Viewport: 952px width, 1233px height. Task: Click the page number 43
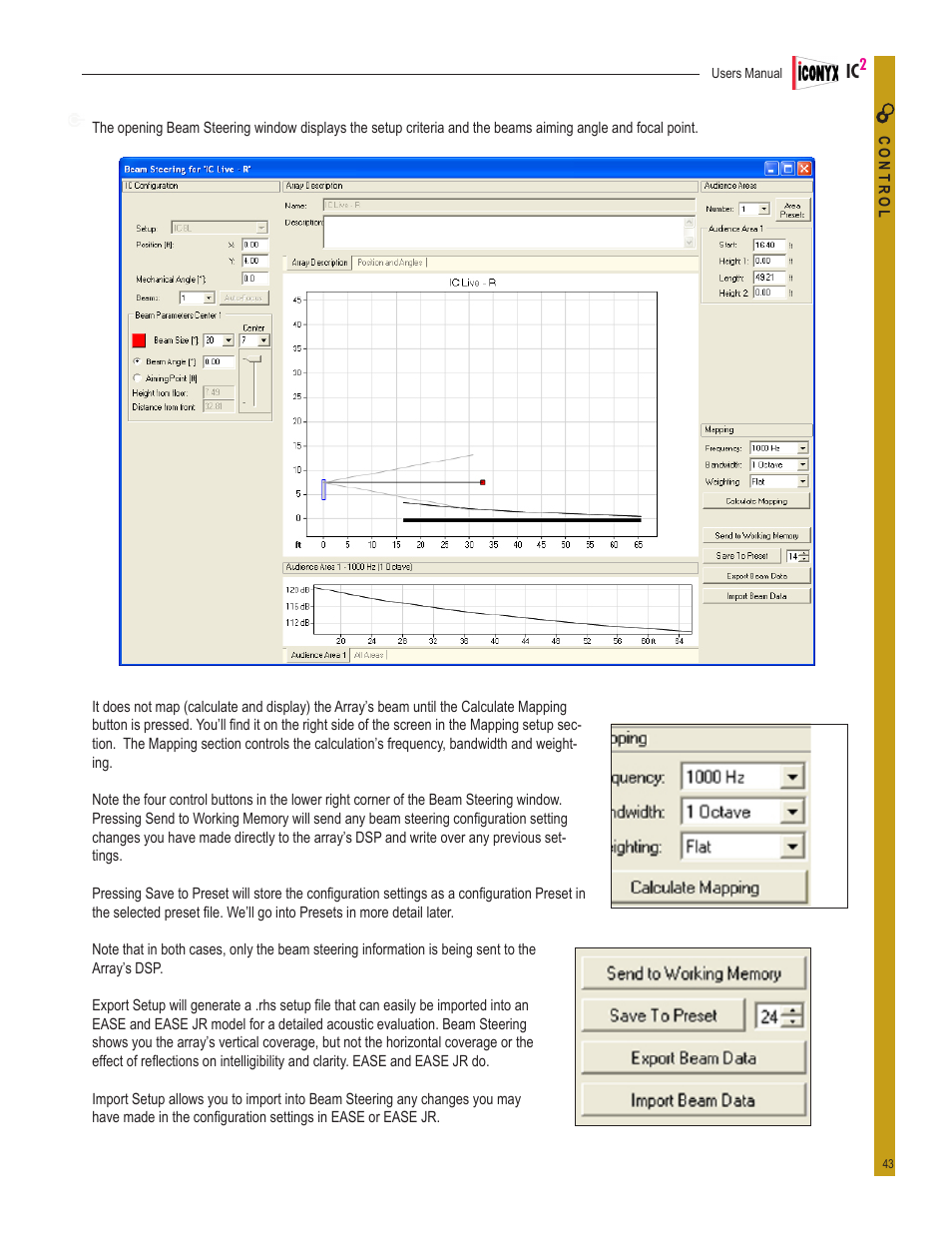coord(887,1164)
